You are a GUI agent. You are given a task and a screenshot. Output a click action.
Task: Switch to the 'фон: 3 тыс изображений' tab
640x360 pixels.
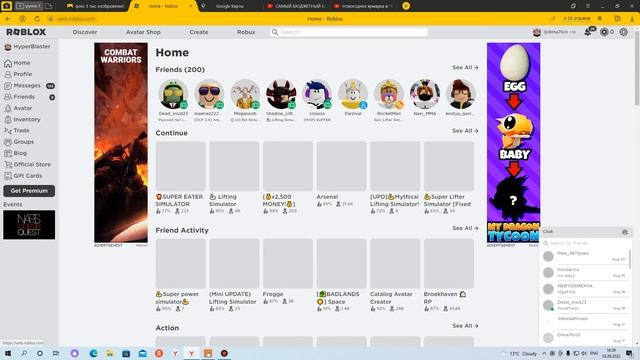96,6
